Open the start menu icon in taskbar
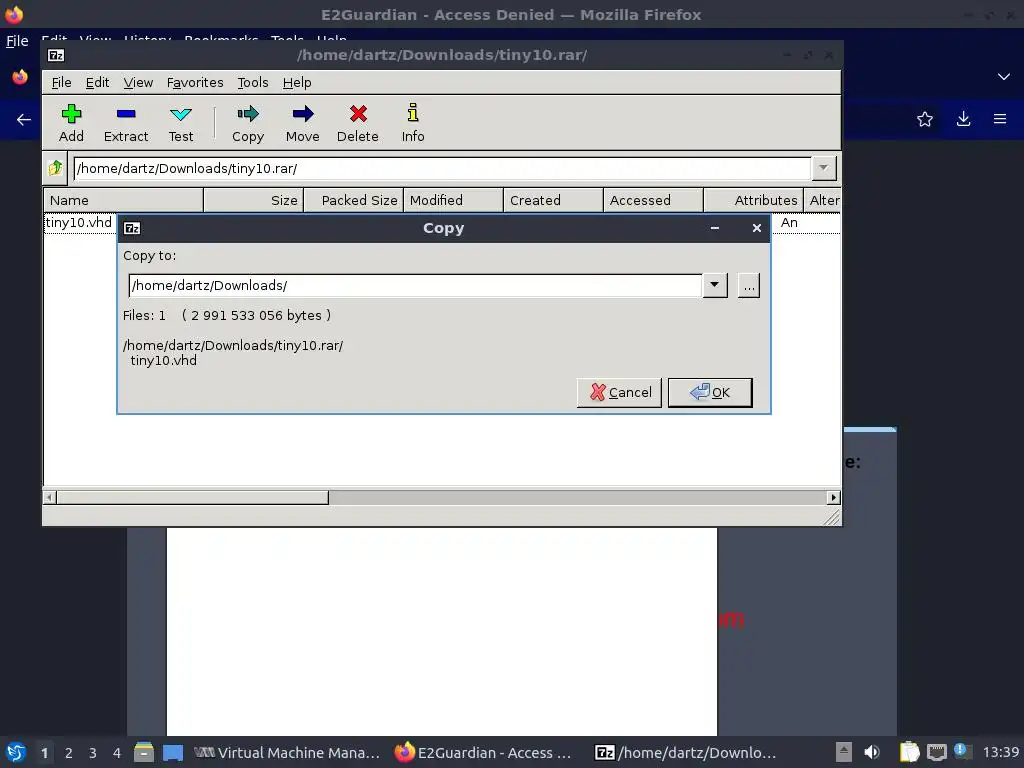Screen dimensions: 1024x768 pos(16,752)
